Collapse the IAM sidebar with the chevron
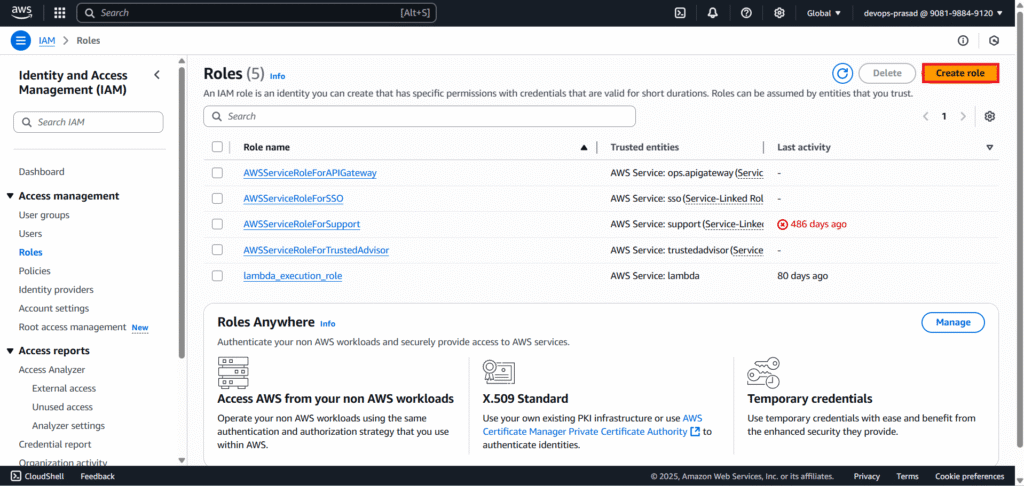 [x=157, y=75]
